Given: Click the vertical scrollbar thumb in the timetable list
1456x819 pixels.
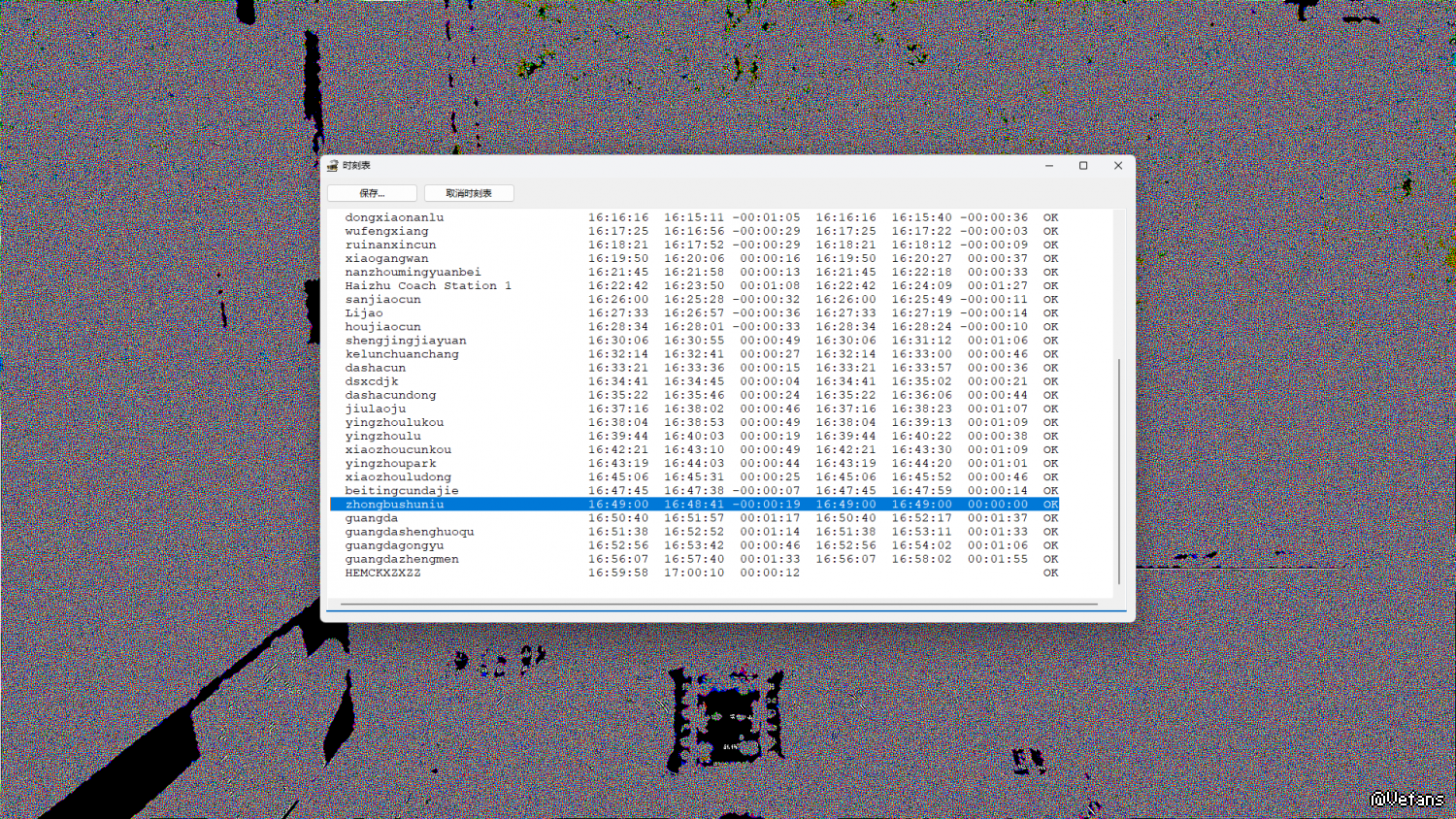Looking at the screenshot, I should coord(1119,472).
